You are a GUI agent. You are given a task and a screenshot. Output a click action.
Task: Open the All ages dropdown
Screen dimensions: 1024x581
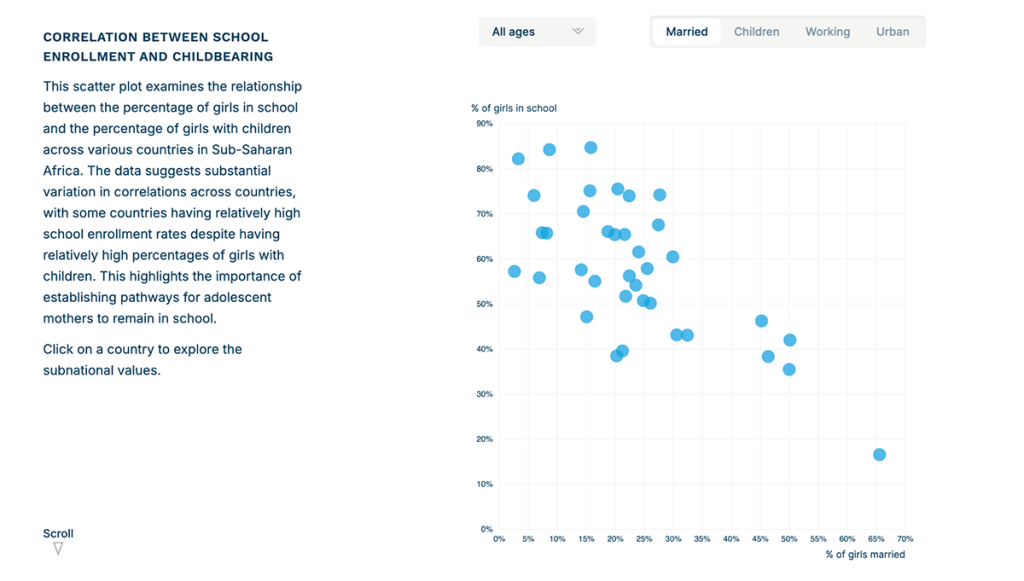537,31
